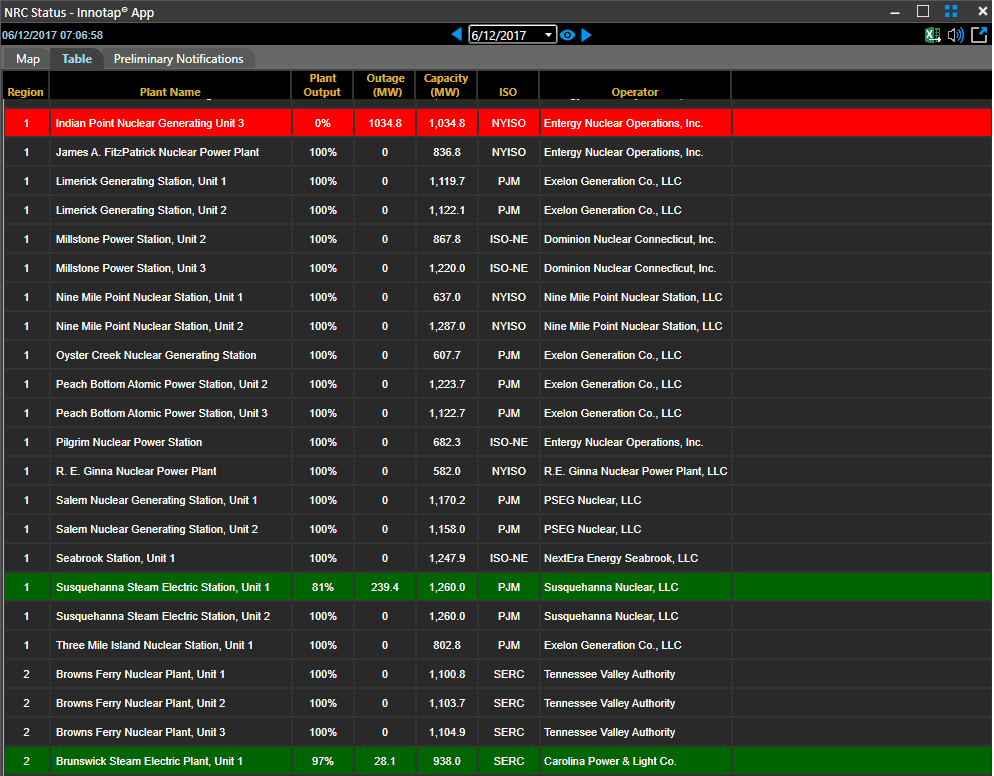The height and width of the screenshot is (776, 994).
Task: Click the 06/12/2017 07:06:58 timestamp
Action: pyautogui.click(x=53, y=36)
